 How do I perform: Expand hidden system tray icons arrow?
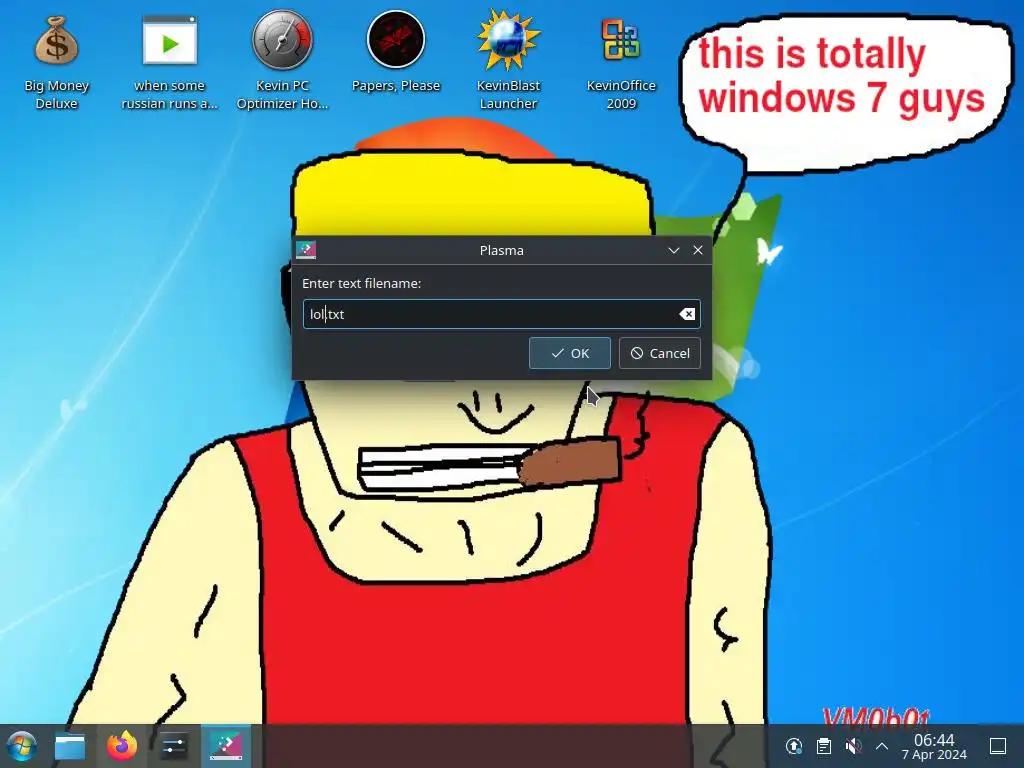[882, 746]
